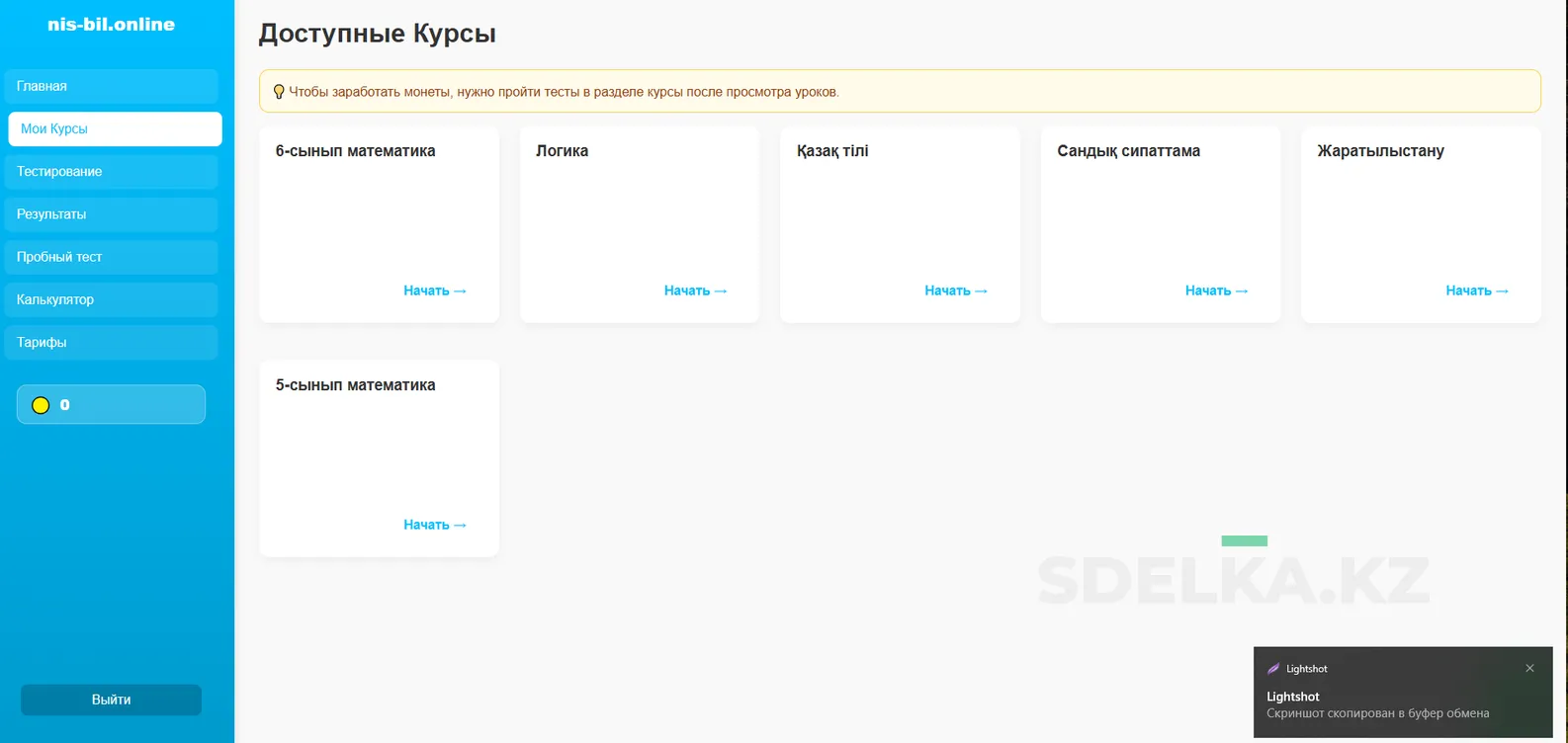This screenshot has height=743, width=1568.
Task: Click the 5-сынып математика card title
Action: click(355, 385)
